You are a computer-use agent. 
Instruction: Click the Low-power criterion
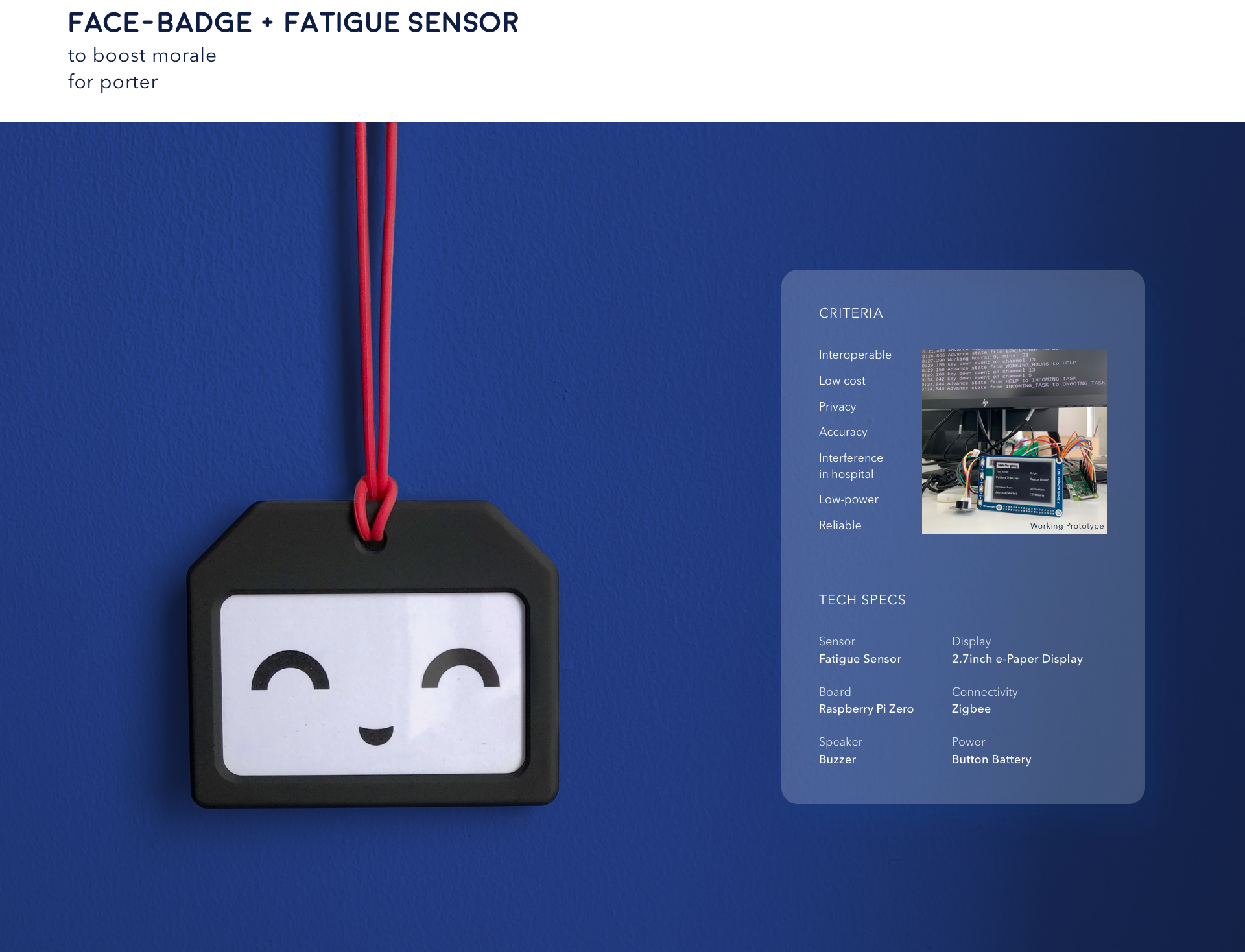848,499
